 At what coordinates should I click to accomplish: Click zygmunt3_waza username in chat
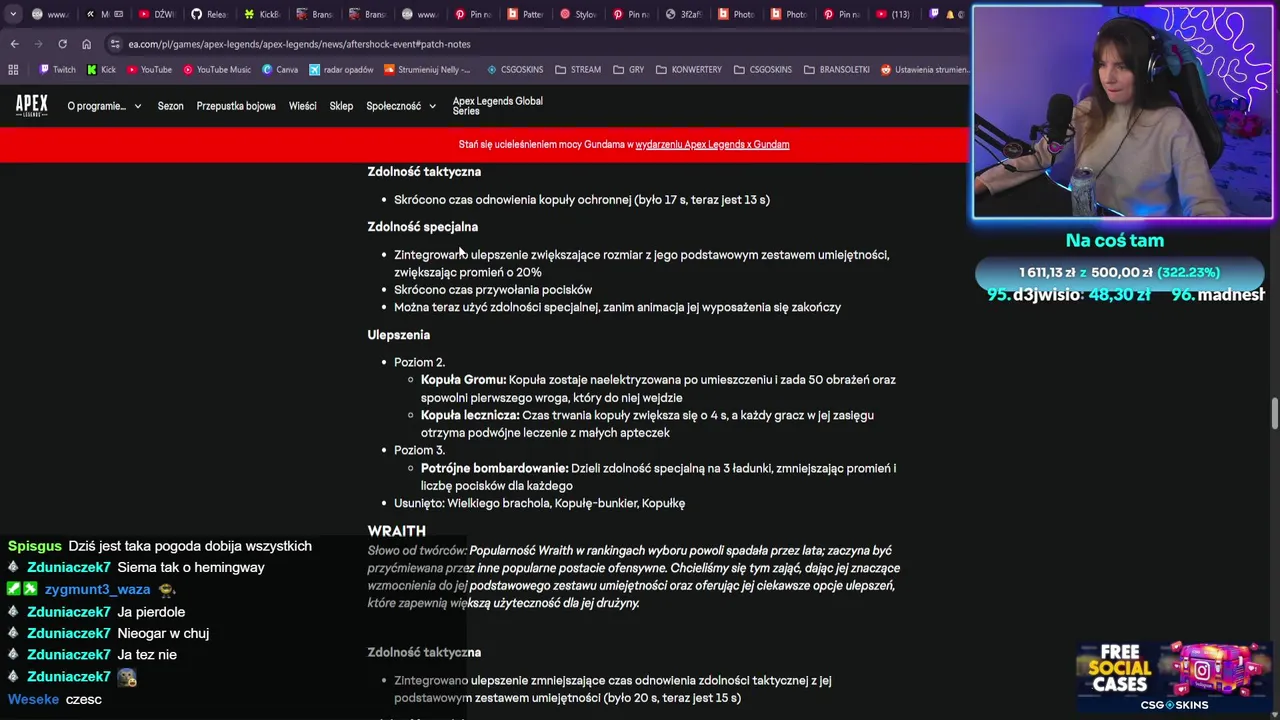[x=97, y=590]
